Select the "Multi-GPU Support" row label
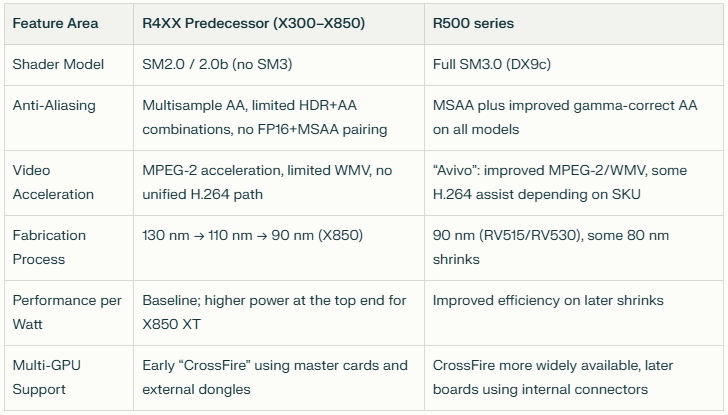Viewport: 728px width, 415px height. pyautogui.click(x=47, y=377)
